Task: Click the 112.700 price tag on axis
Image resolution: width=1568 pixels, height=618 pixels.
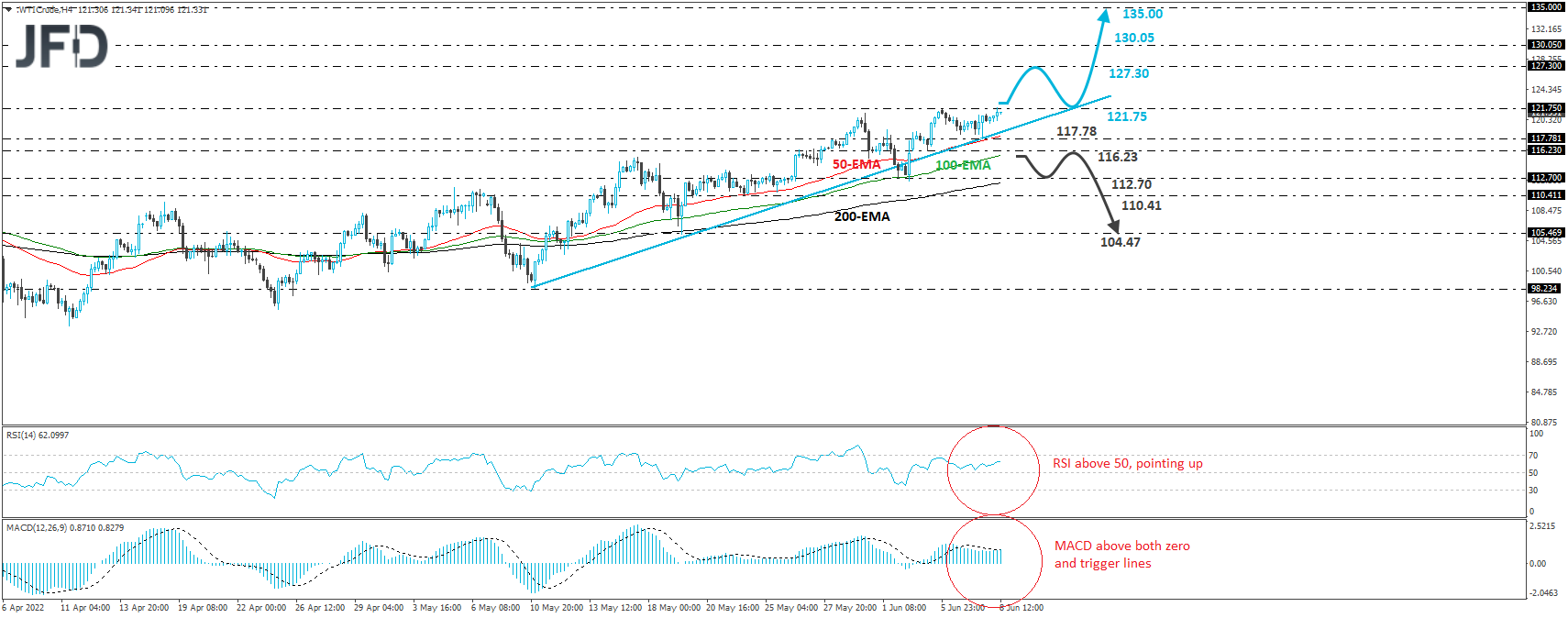Action: (x=1546, y=178)
